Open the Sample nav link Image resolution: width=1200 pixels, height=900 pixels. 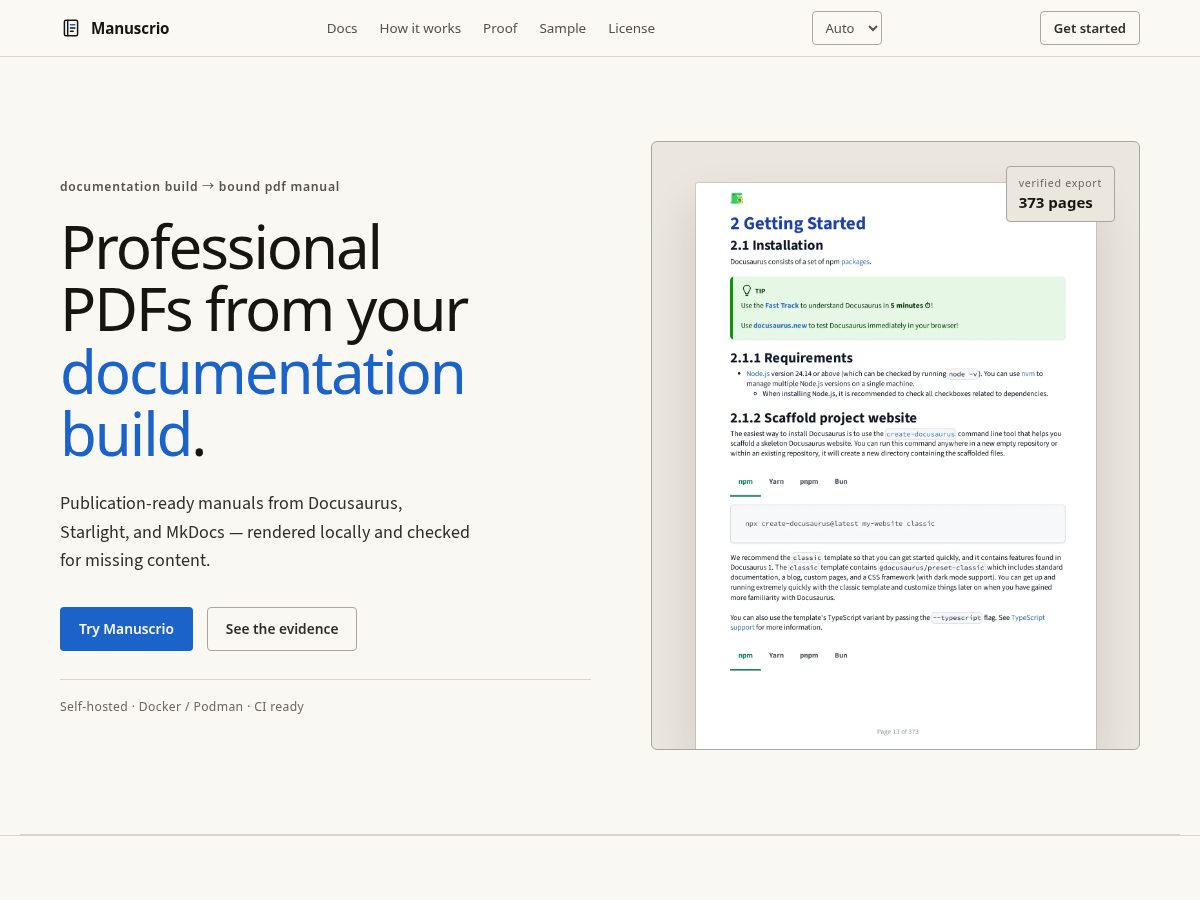click(562, 28)
